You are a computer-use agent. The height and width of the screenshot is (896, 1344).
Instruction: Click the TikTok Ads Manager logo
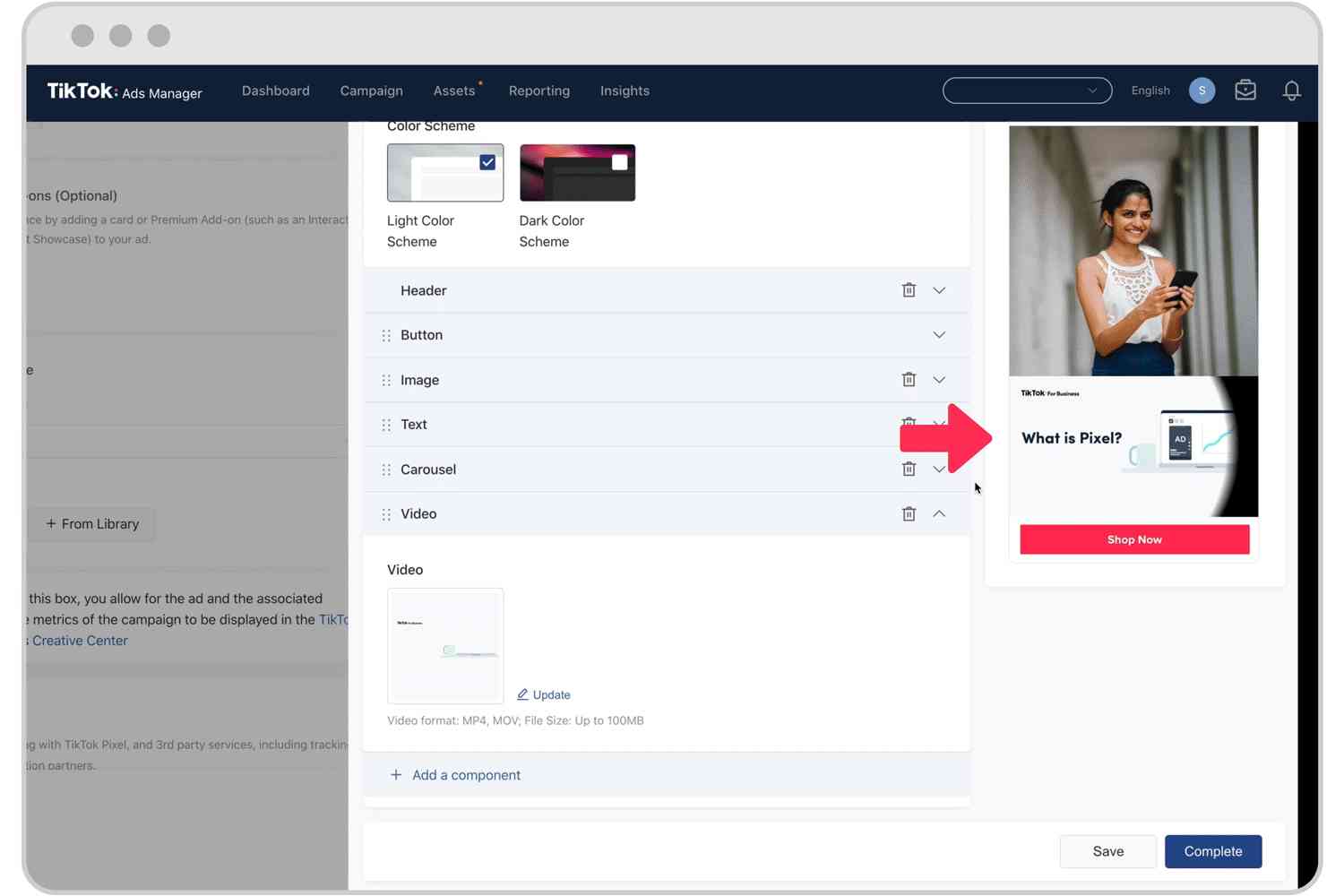pyautogui.click(x=125, y=90)
